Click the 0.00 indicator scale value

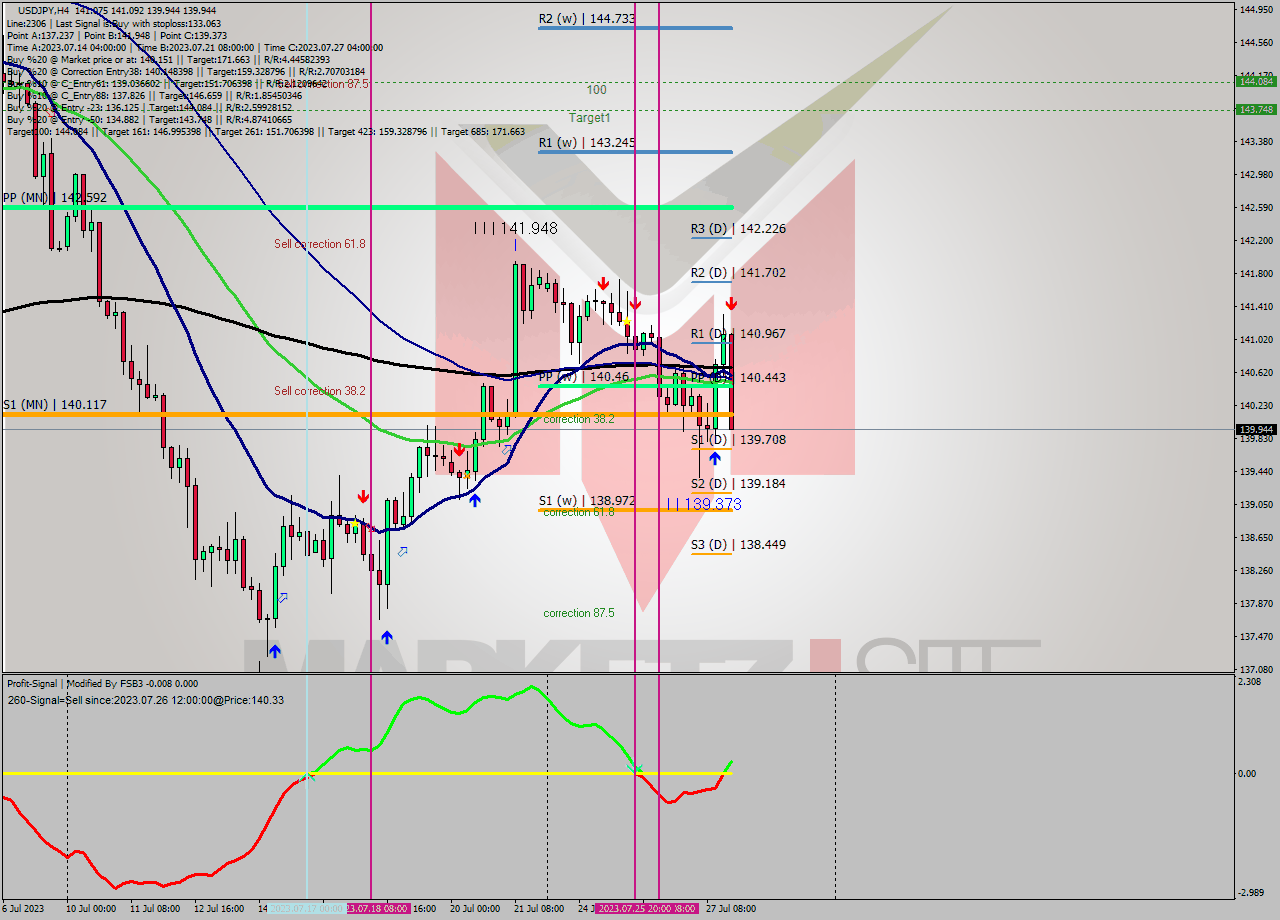coord(1248,774)
